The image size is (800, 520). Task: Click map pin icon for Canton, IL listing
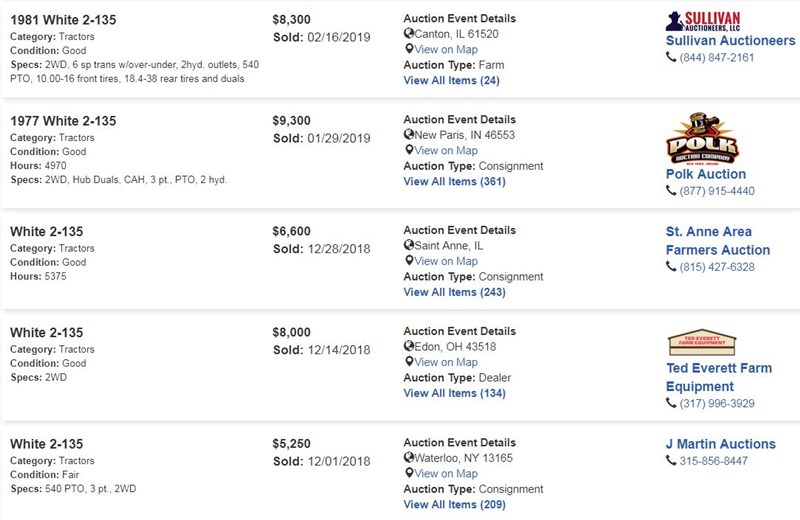click(x=409, y=49)
